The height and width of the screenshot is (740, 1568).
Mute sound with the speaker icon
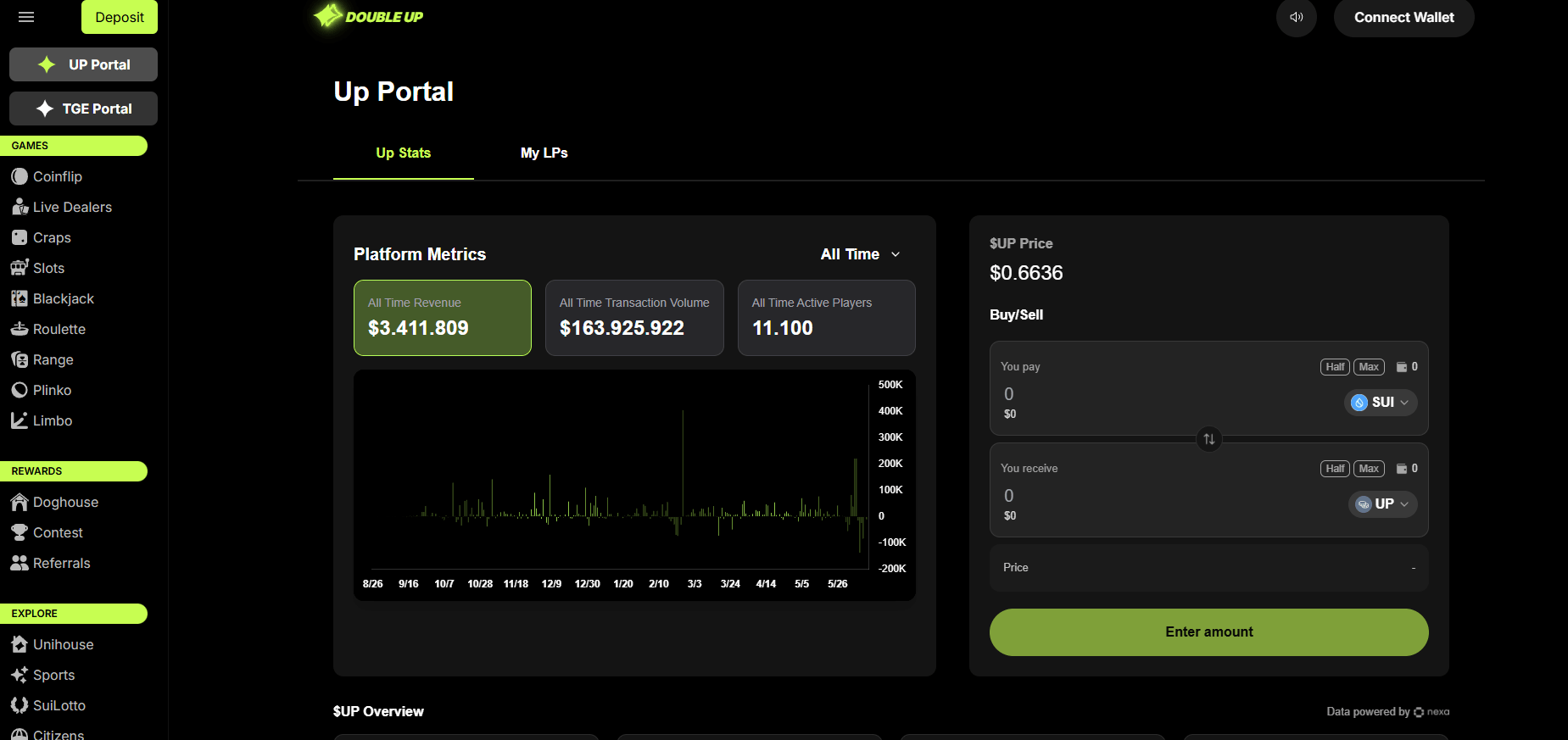click(x=1296, y=17)
